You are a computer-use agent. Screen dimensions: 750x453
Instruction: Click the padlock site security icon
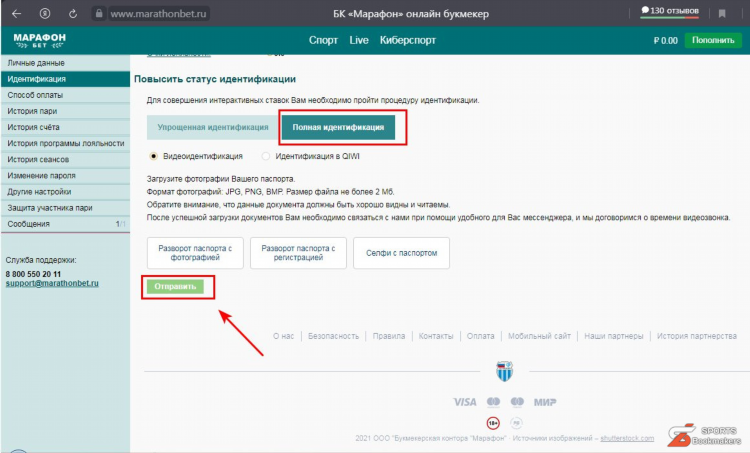[x=99, y=13]
